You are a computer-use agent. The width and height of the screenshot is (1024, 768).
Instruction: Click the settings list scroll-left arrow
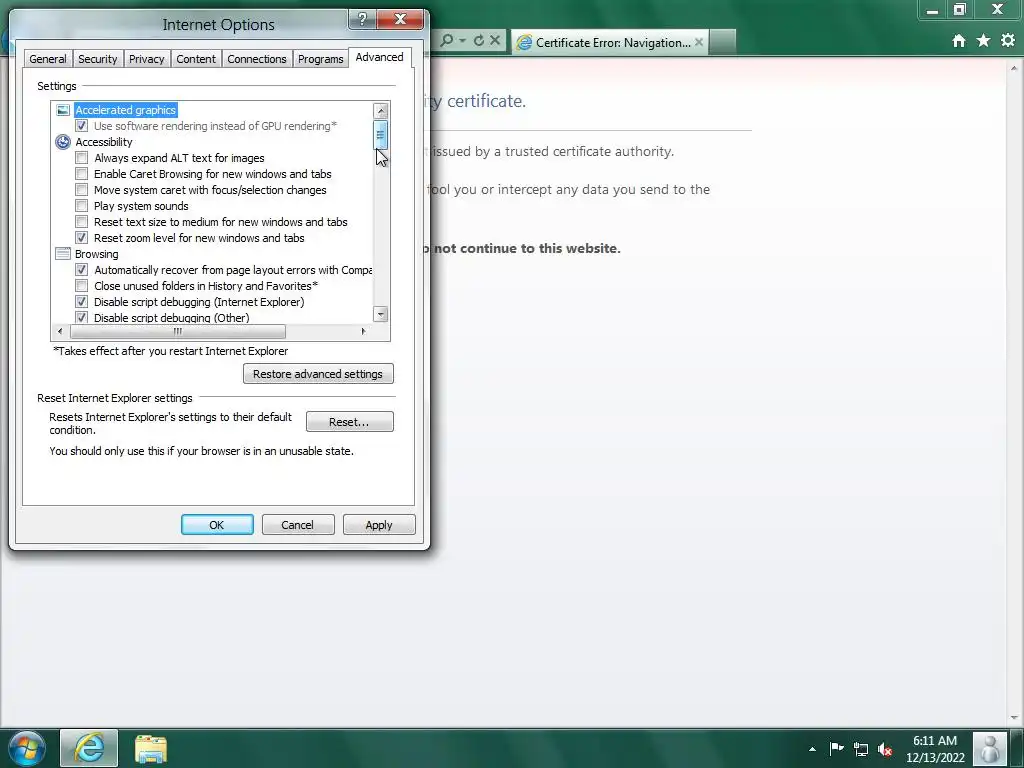[60, 331]
